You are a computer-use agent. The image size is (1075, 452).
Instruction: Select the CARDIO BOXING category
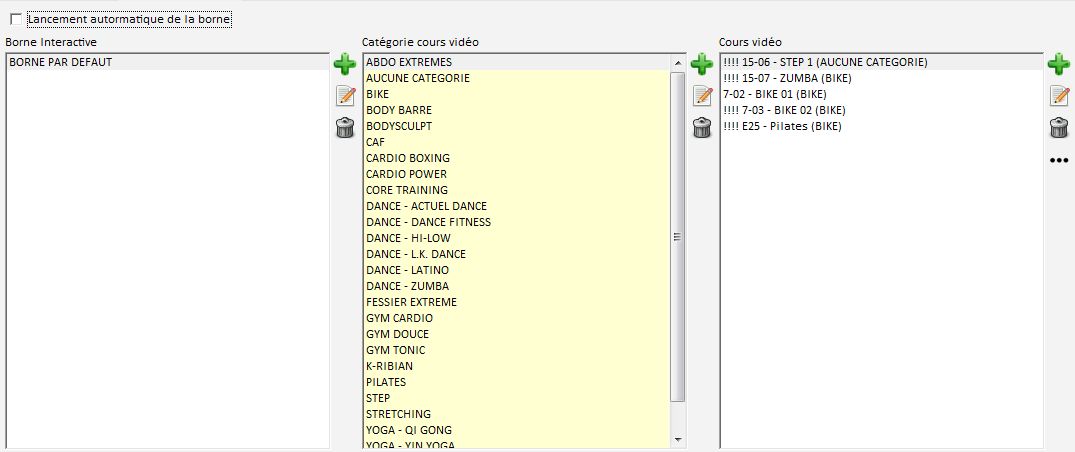point(407,158)
